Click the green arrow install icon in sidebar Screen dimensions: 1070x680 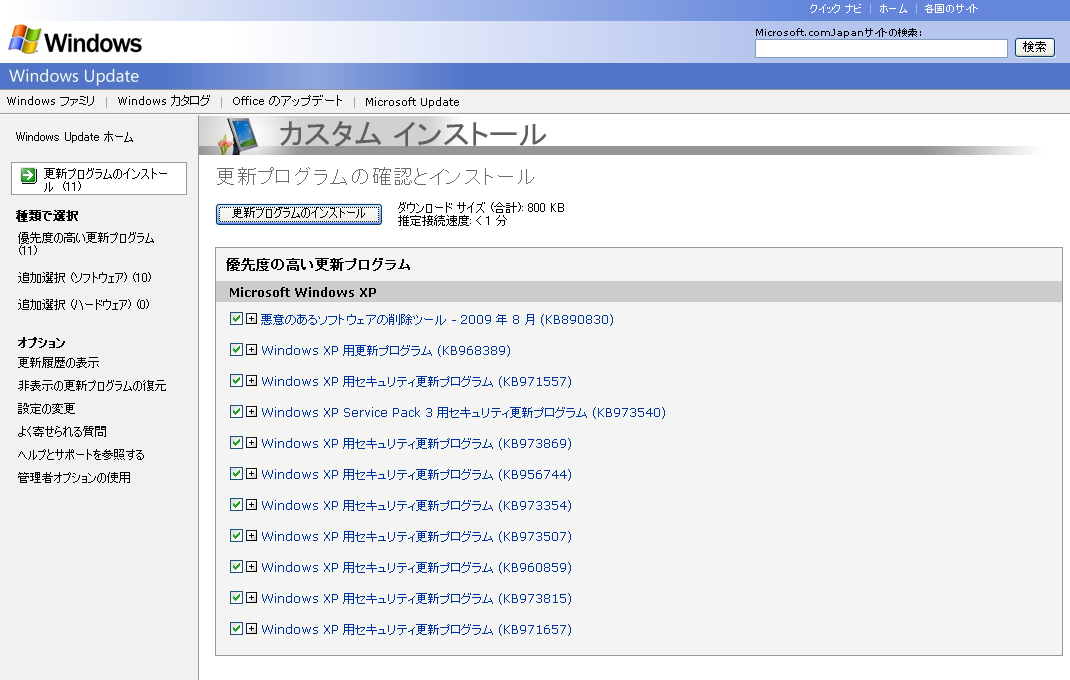[29, 175]
